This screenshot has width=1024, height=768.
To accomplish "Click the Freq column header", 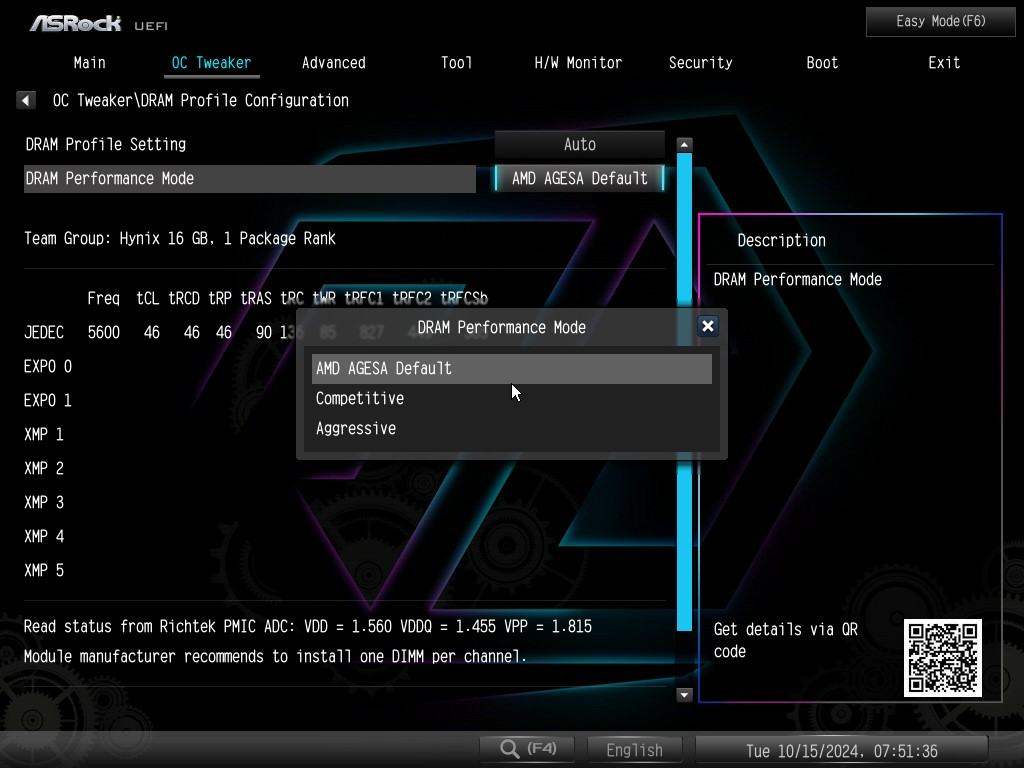I will point(104,298).
